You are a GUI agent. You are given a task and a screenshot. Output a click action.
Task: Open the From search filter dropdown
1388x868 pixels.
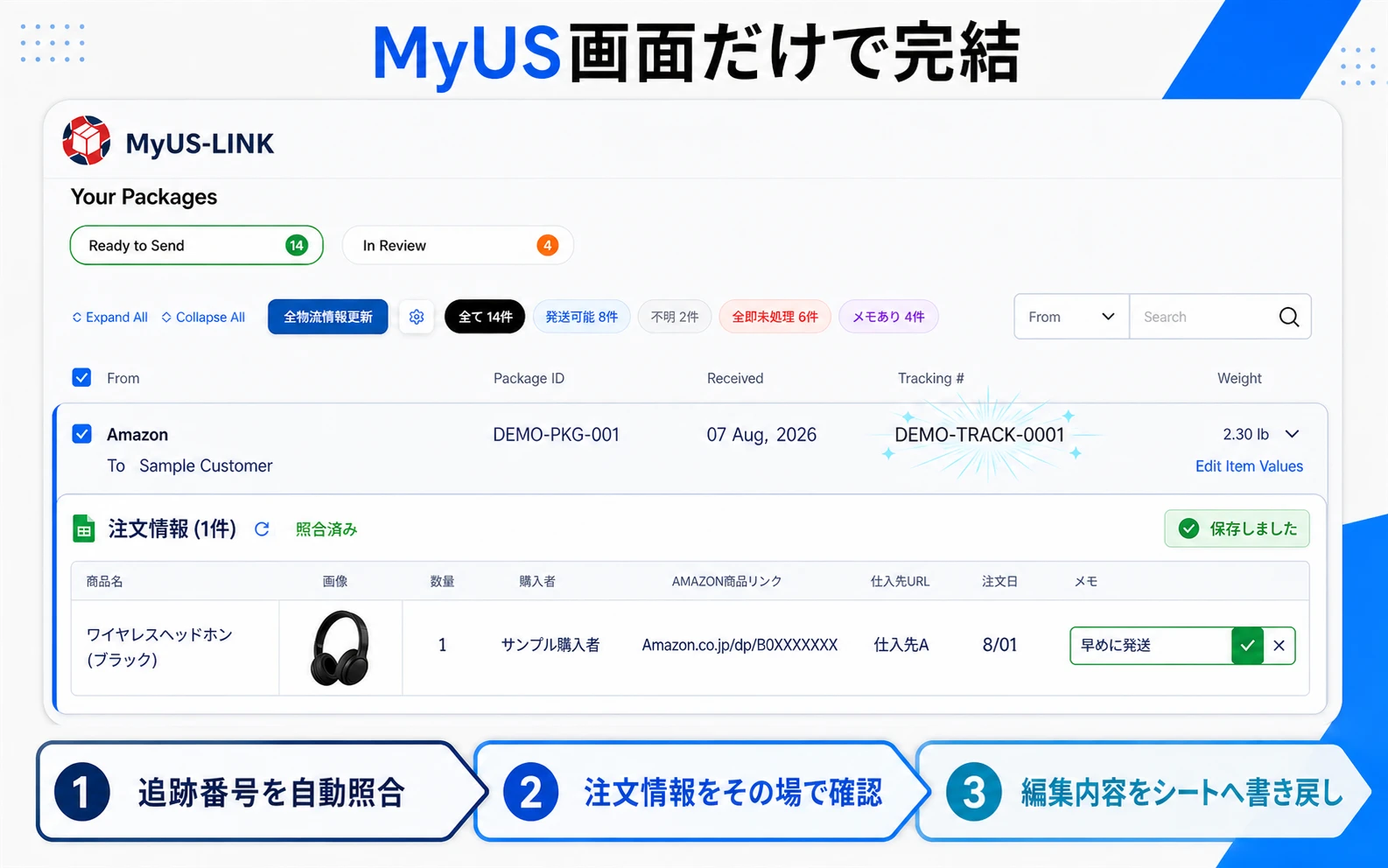point(1071,317)
